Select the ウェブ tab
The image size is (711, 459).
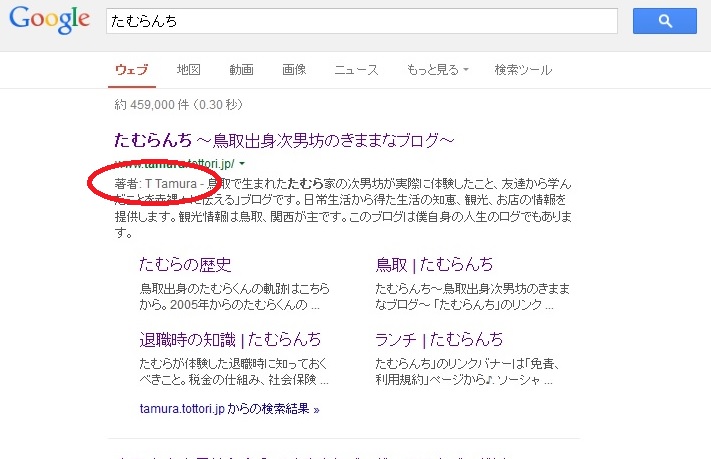(131, 70)
